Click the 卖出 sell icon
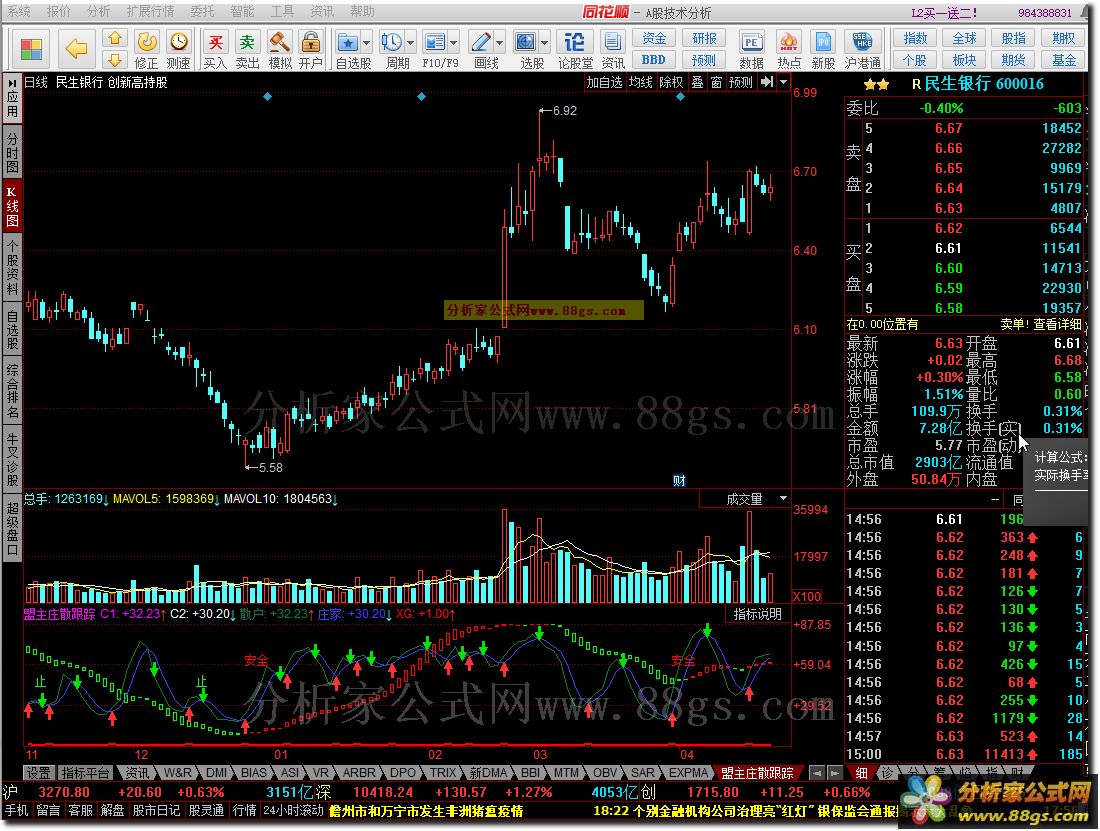1100x831 pixels. pyautogui.click(x=247, y=41)
